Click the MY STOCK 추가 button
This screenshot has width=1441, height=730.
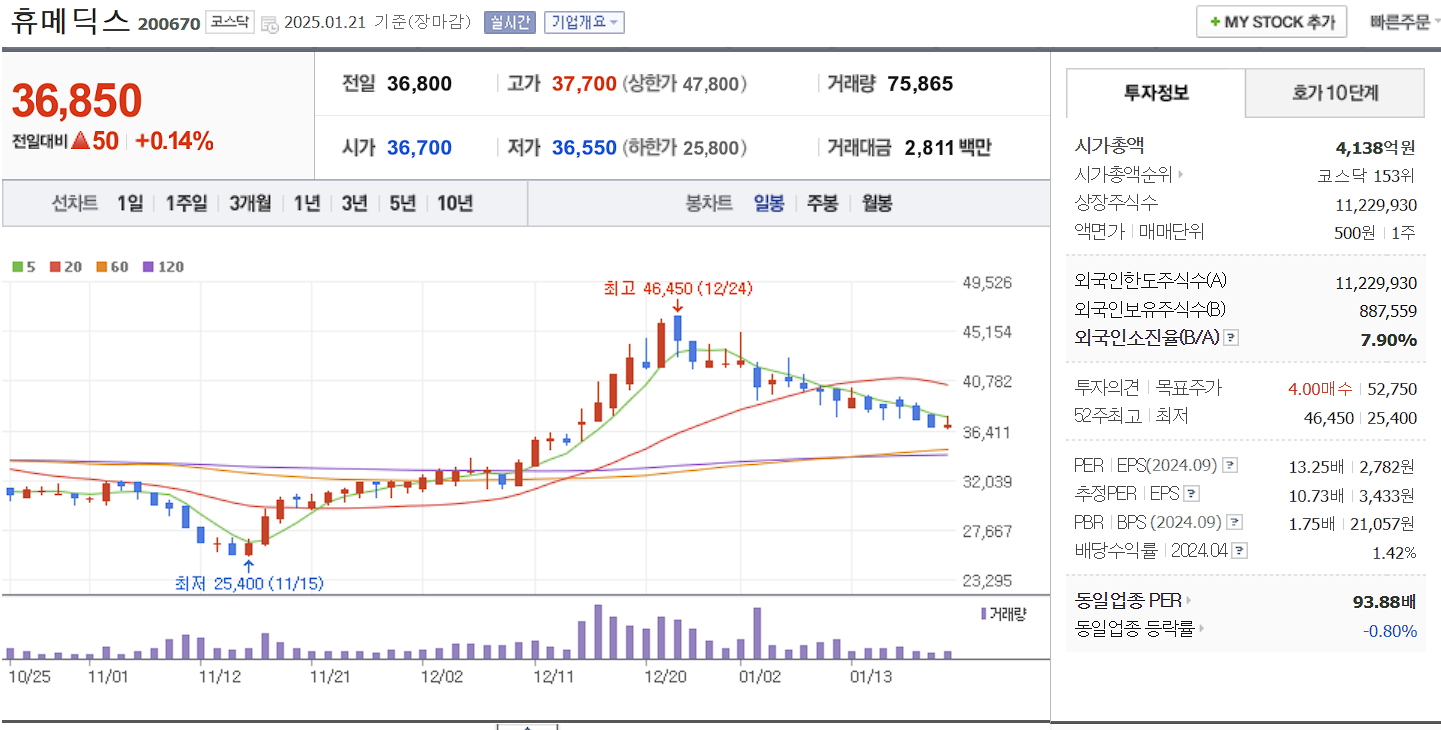click(1271, 20)
